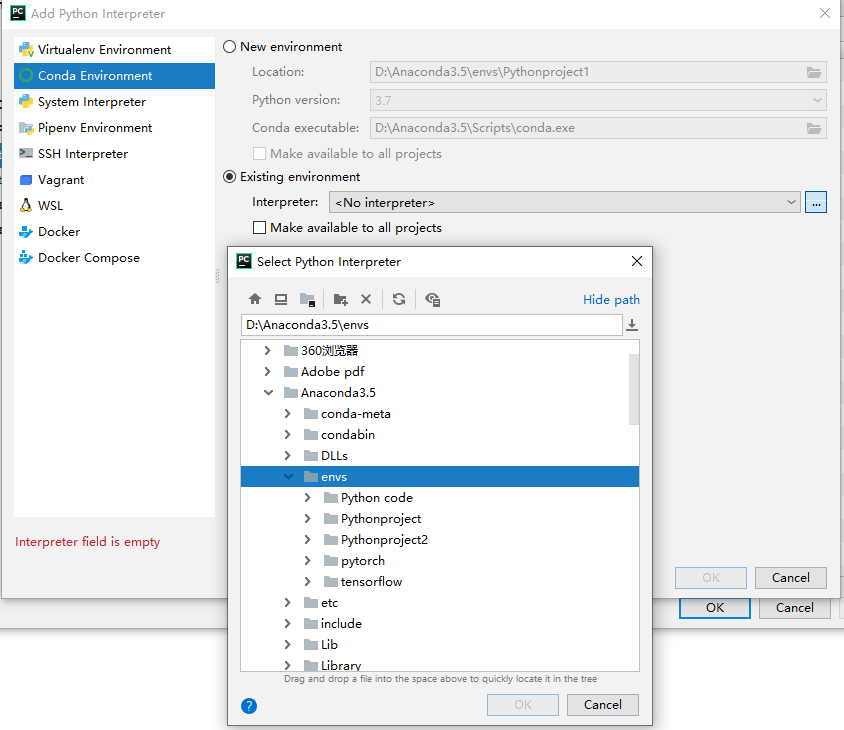Viewport: 844px width, 730px height.
Task: Browse for the Location folder
Action: (x=814, y=72)
